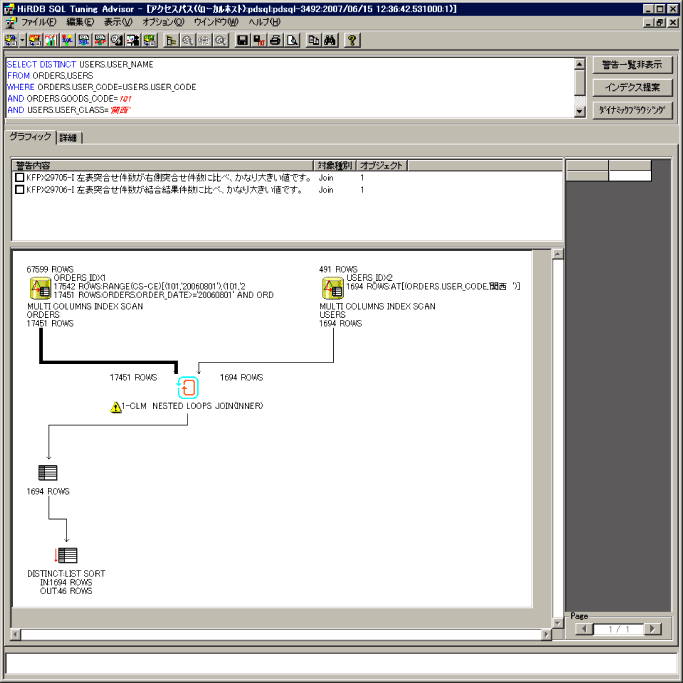Click the document icon left of ファイル menu
The height and width of the screenshot is (683, 683).
click(11, 22)
